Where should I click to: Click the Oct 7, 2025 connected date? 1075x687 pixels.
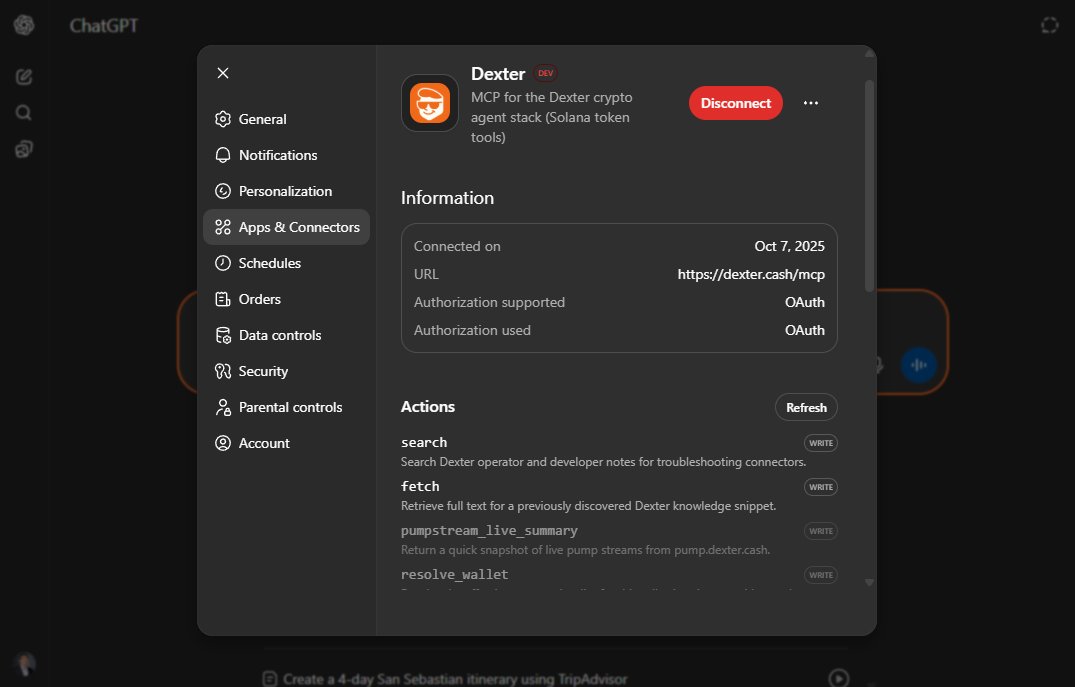pos(790,246)
